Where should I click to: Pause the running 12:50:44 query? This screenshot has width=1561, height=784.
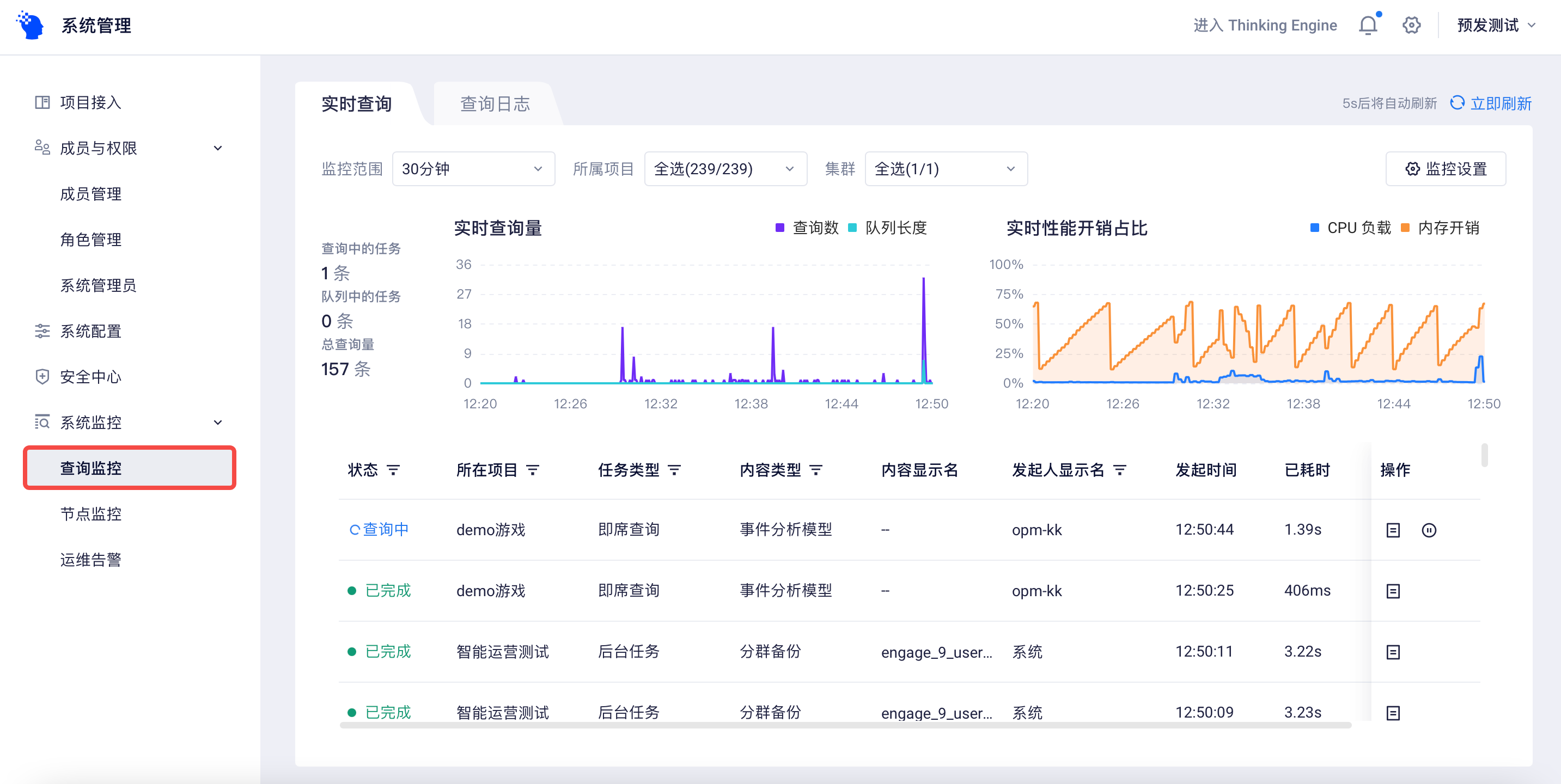[x=1429, y=530]
